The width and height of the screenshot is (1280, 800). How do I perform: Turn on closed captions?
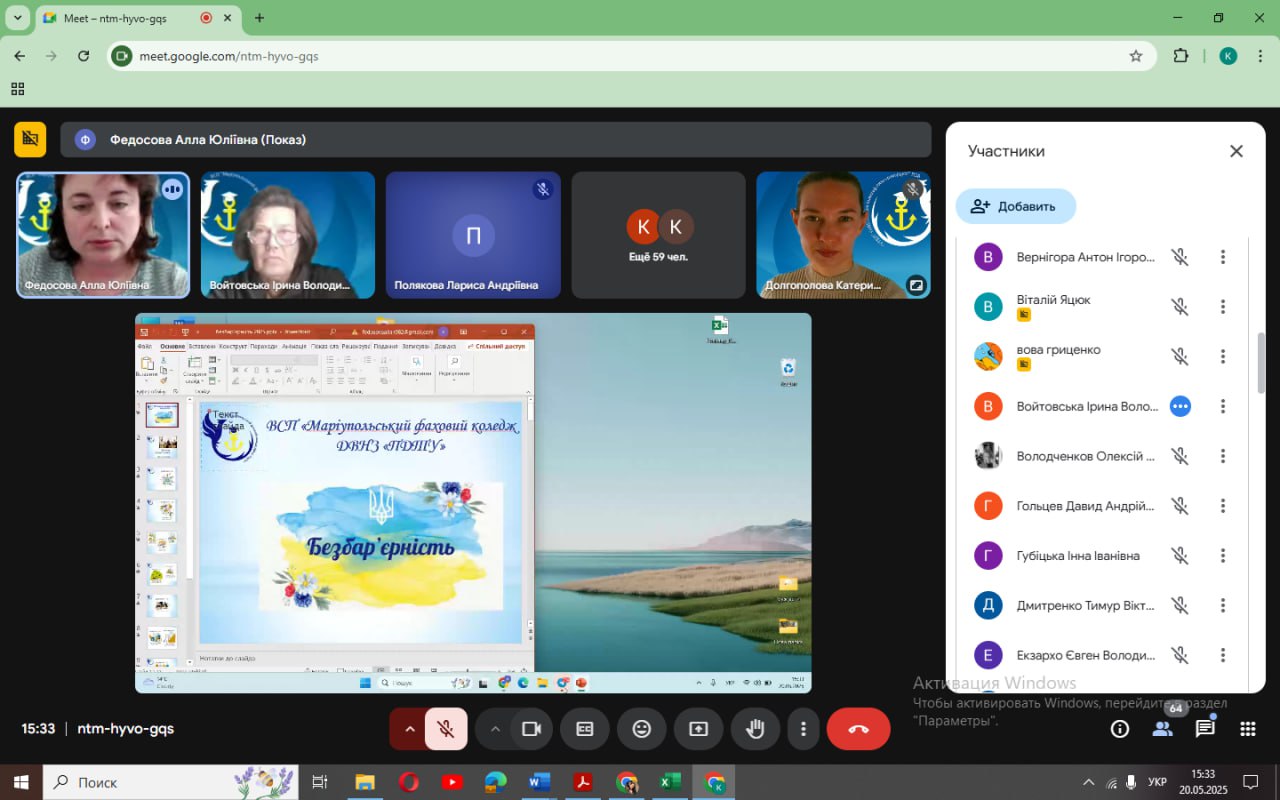pos(585,729)
